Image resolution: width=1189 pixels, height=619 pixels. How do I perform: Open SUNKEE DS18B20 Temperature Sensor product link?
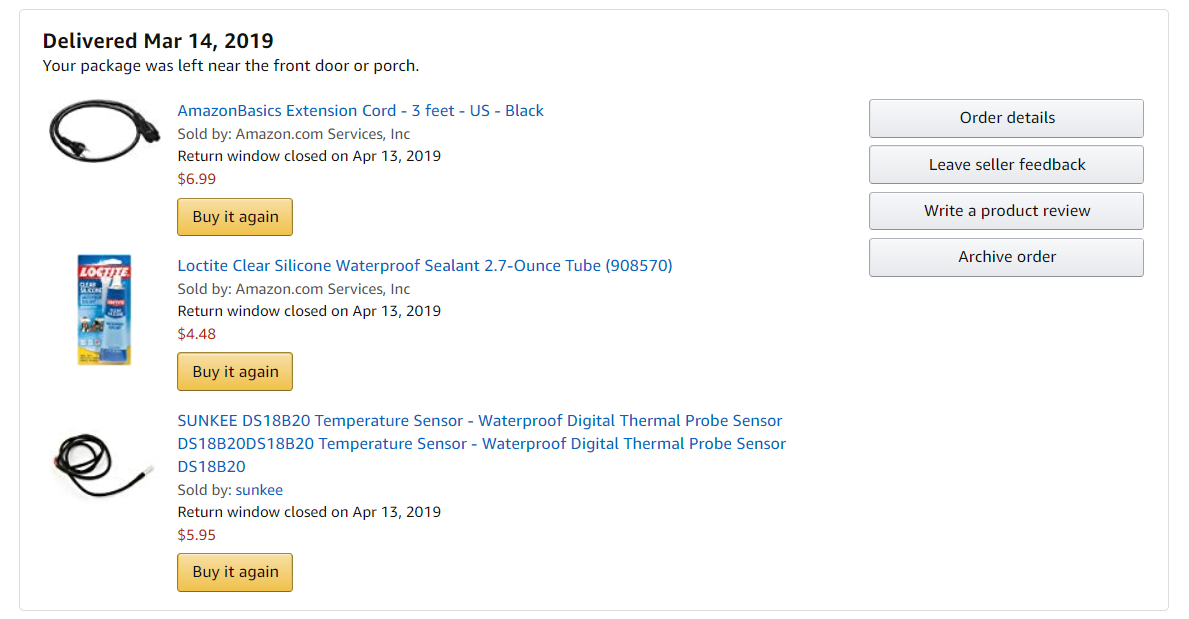click(x=482, y=444)
